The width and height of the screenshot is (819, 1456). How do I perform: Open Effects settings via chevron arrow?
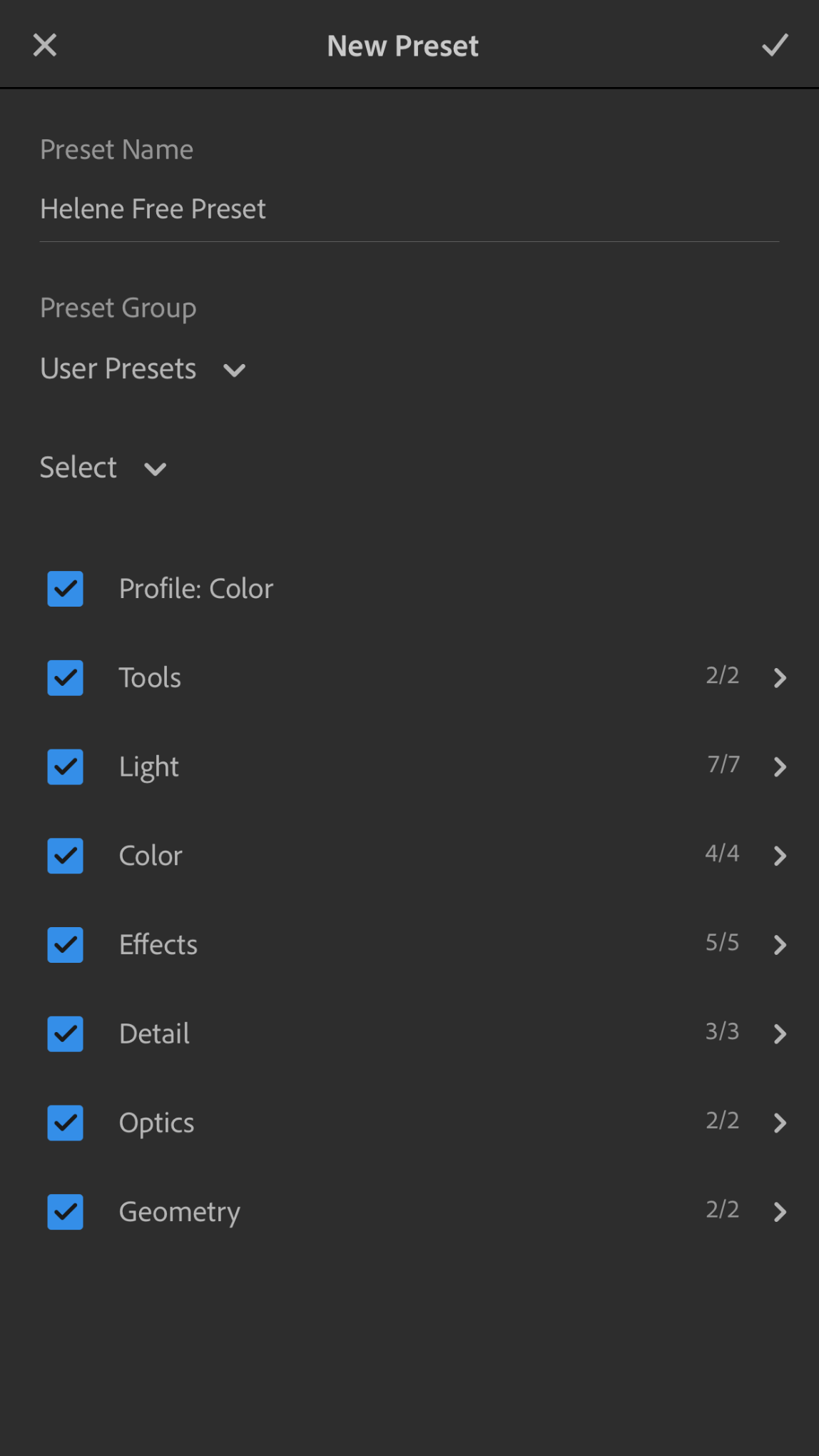780,945
